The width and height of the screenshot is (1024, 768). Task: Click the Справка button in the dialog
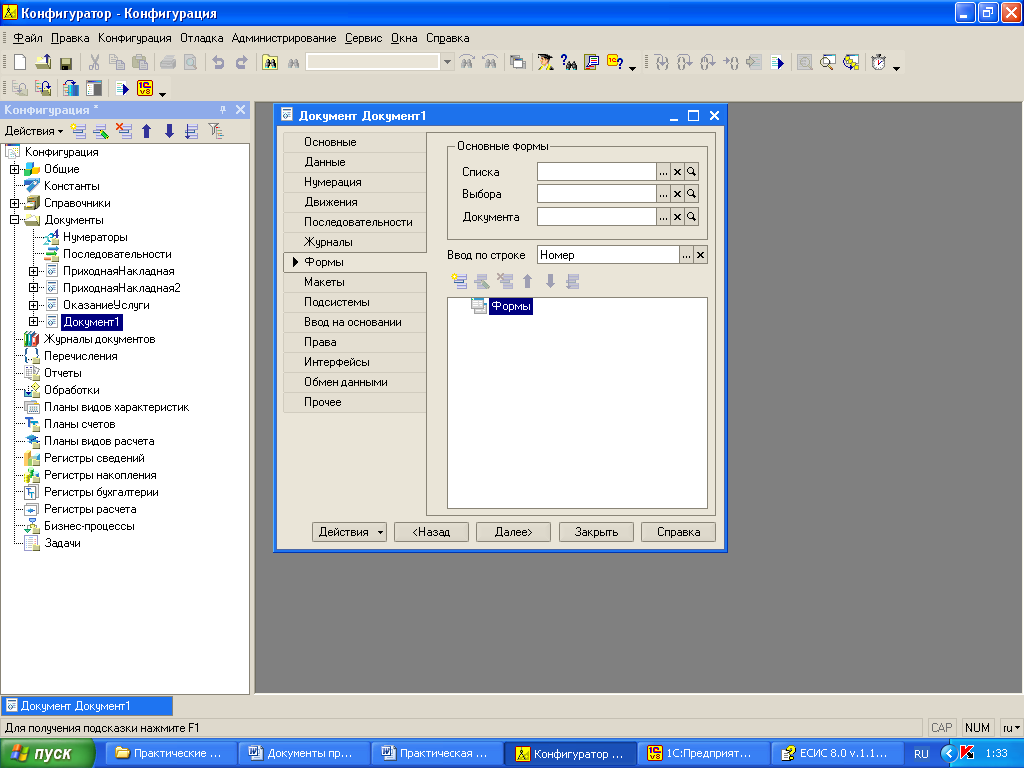tap(679, 532)
